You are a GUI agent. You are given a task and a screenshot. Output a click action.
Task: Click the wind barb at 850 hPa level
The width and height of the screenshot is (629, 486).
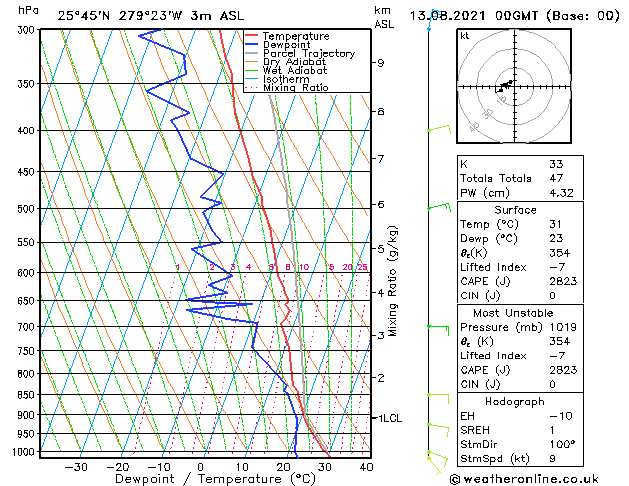[438, 399]
